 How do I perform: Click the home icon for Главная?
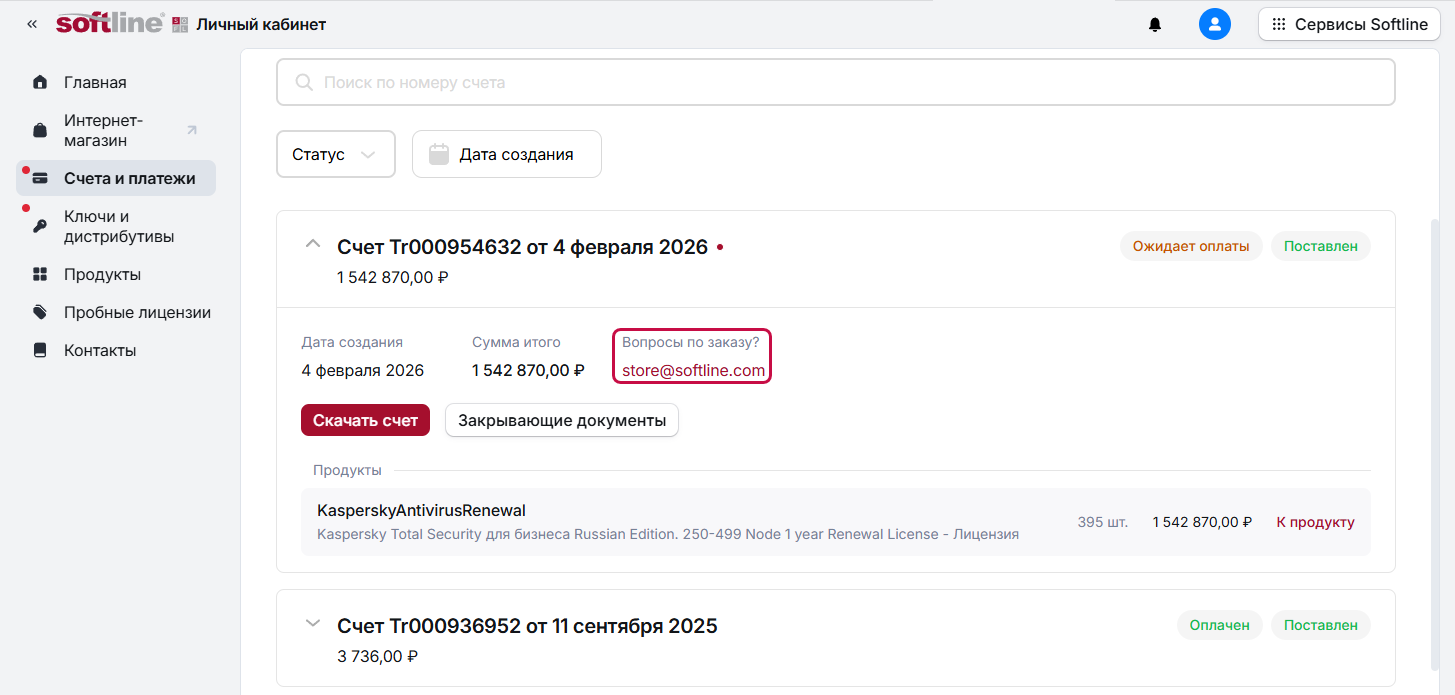[x=40, y=82]
